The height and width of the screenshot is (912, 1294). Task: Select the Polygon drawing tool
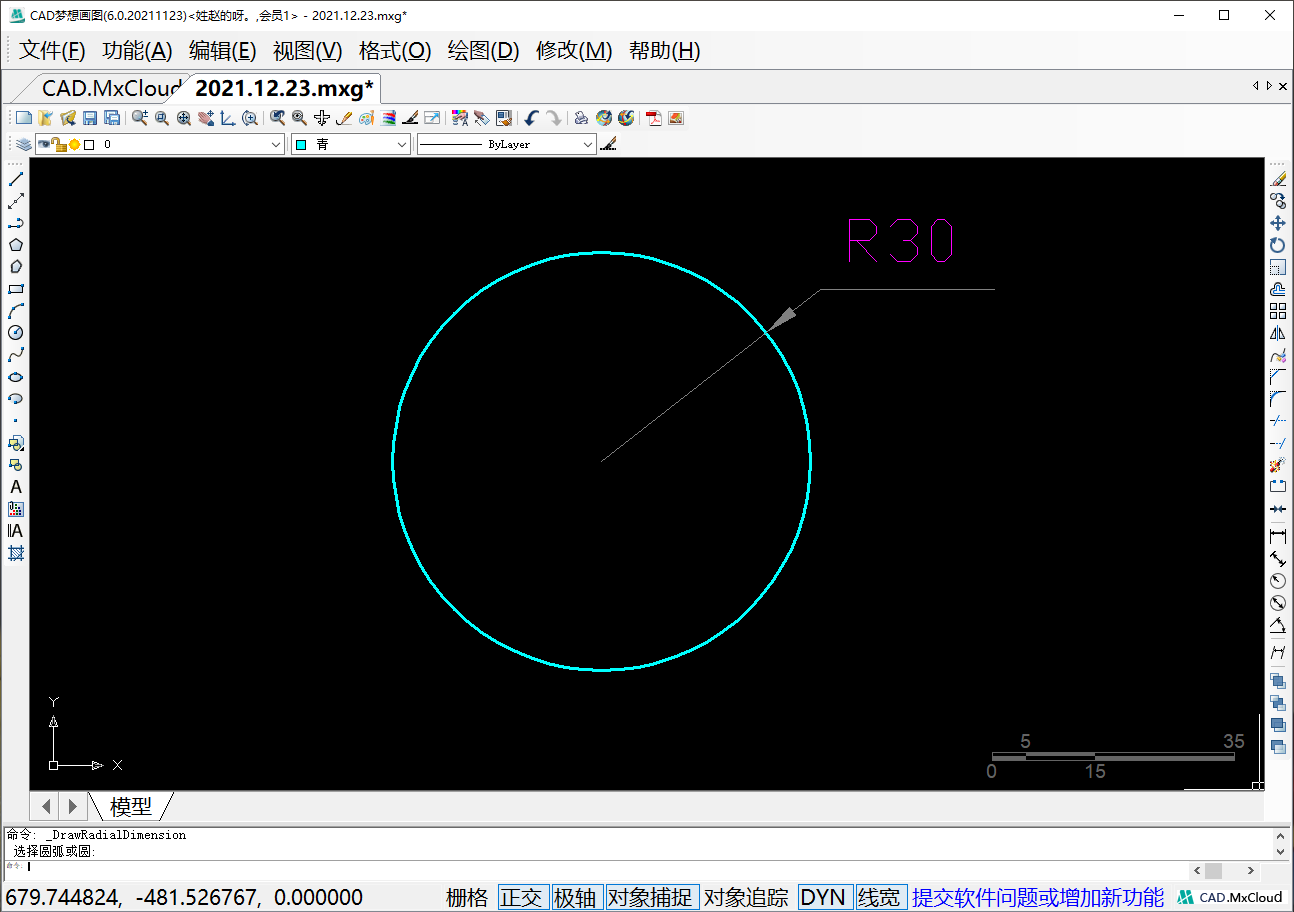16,245
